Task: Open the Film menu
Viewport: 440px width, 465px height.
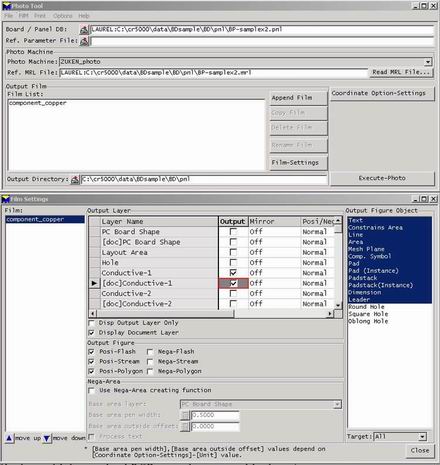Action: pos(23,16)
